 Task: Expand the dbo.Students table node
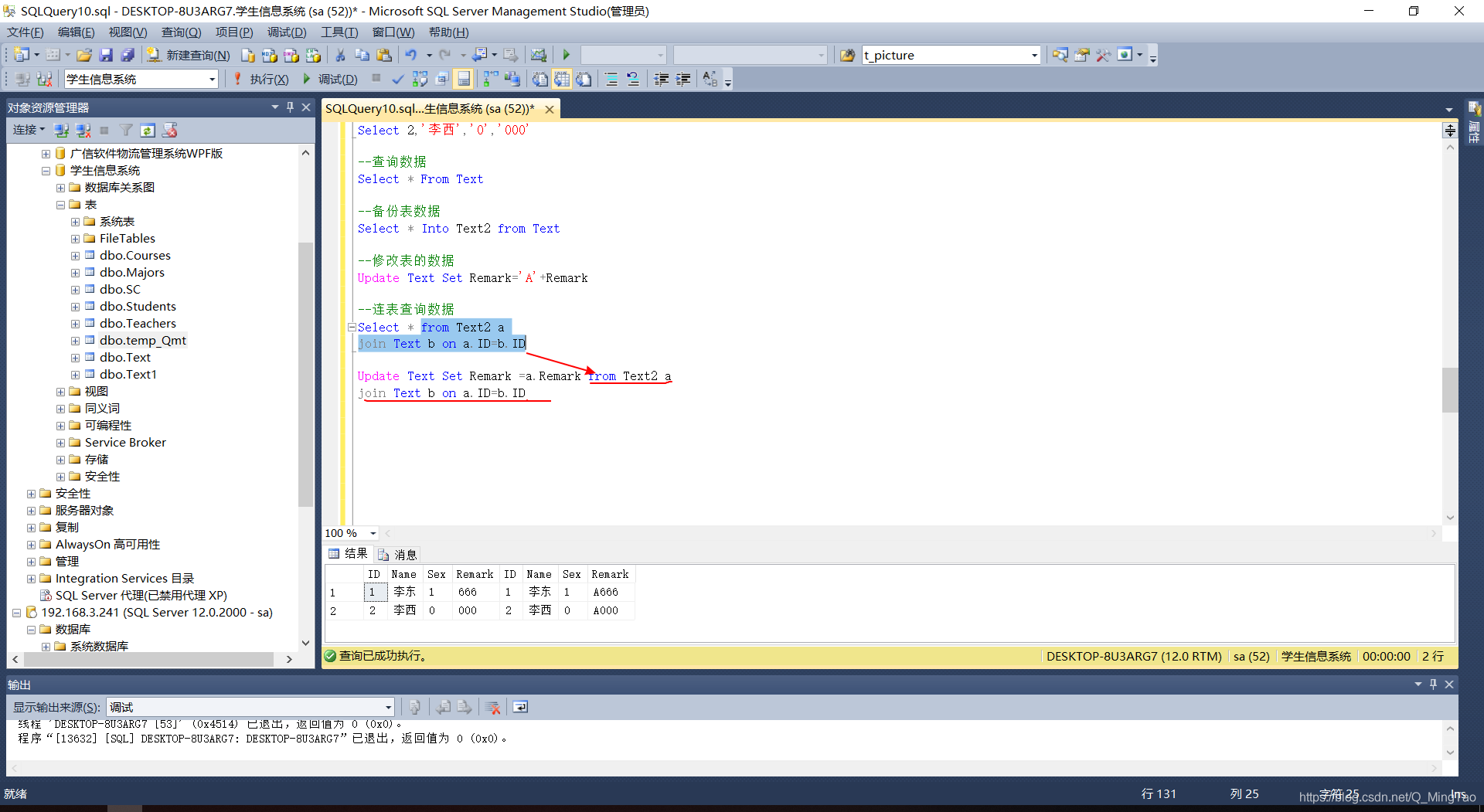[75, 307]
